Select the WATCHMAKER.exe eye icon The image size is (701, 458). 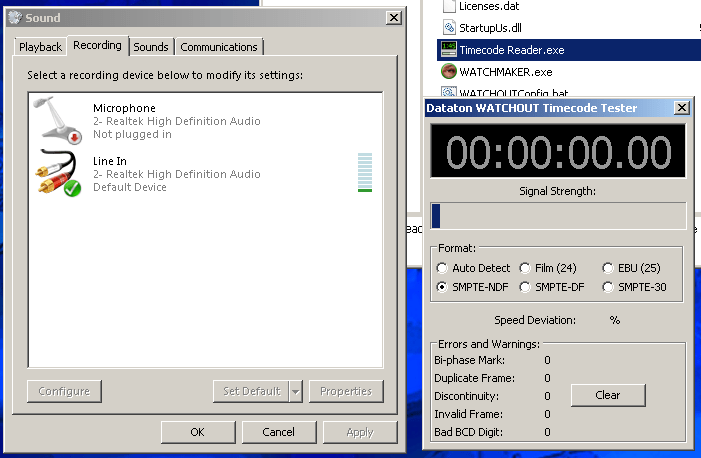[448, 71]
